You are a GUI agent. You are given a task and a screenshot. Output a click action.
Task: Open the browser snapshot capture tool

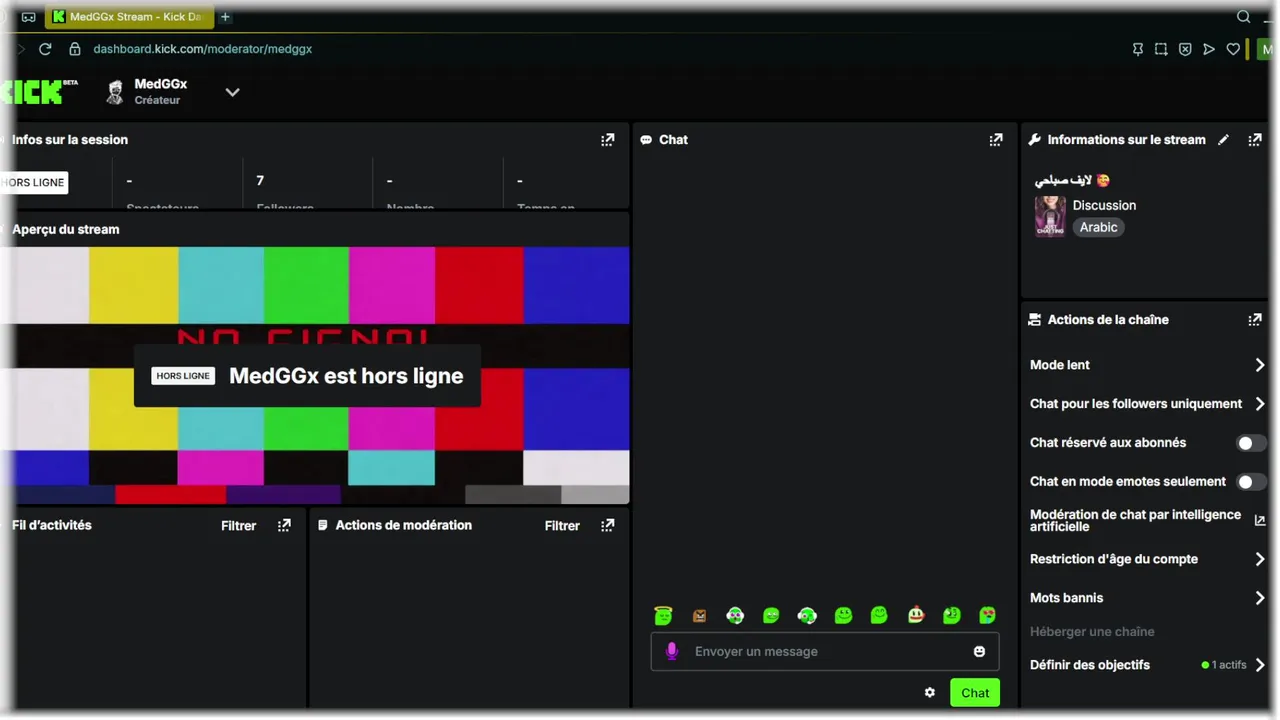click(1161, 49)
